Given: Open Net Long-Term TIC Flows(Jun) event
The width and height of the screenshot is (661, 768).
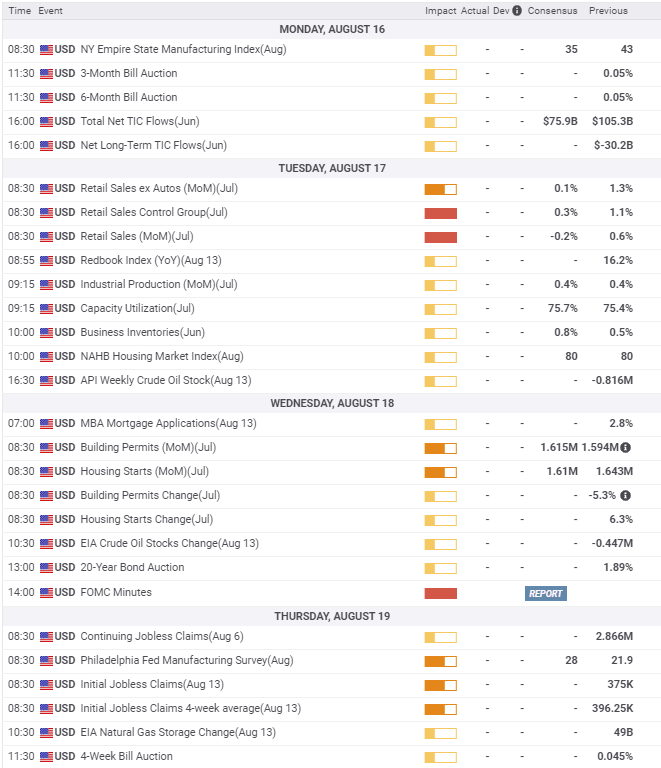Looking at the screenshot, I should [x=153, y=145].
